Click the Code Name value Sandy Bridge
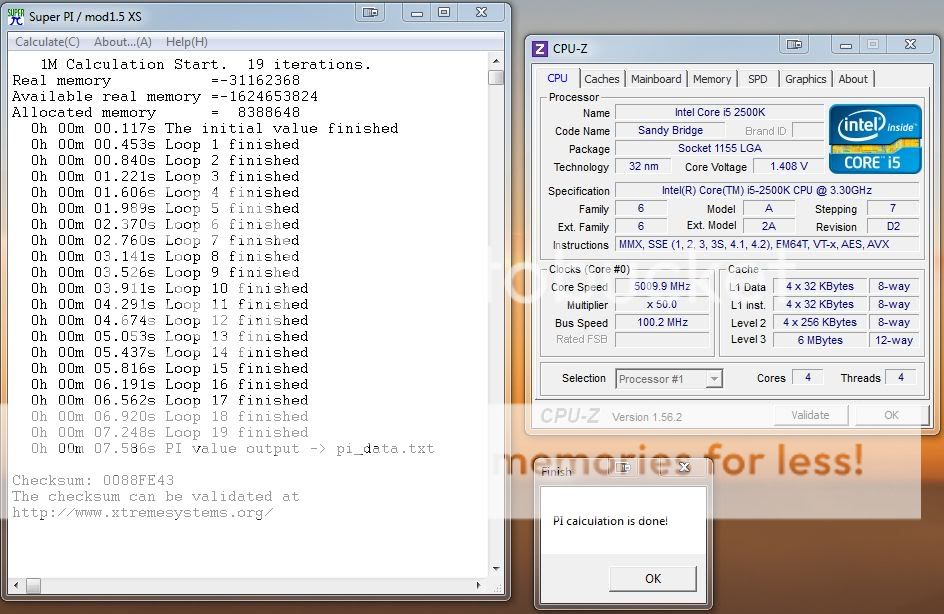Screen dimensions: 944x614 pyautogui.click(x=670, y=130)
